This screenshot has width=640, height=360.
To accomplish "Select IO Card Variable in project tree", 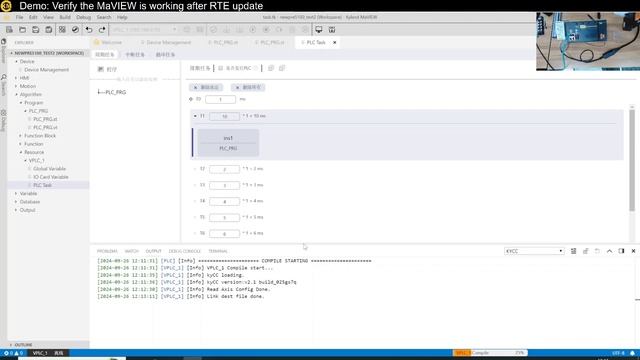I will tap(51, 177).
